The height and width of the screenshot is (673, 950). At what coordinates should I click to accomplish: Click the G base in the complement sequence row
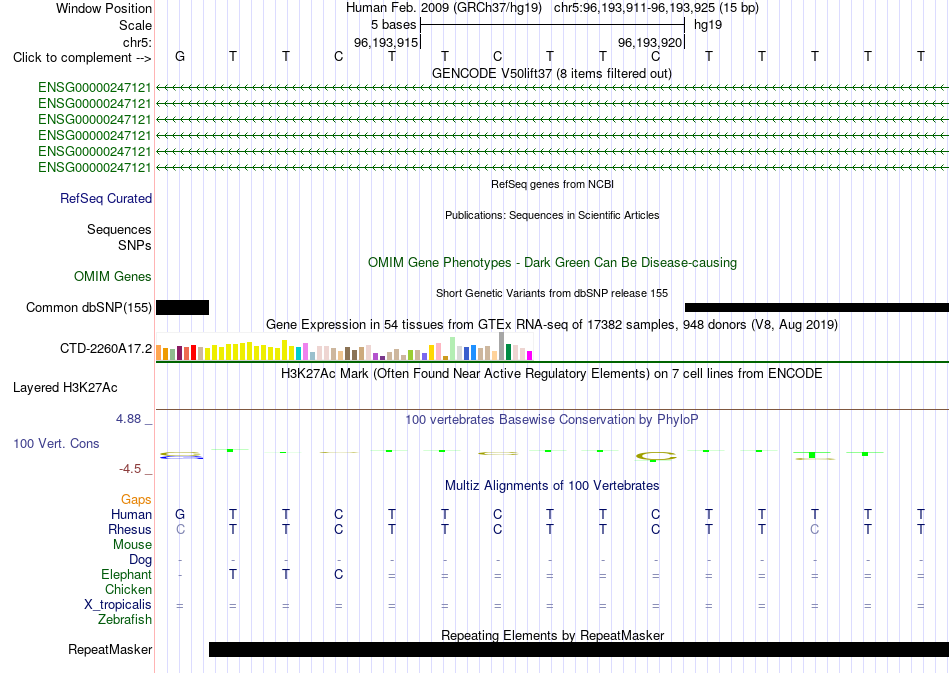click(180, 56)
